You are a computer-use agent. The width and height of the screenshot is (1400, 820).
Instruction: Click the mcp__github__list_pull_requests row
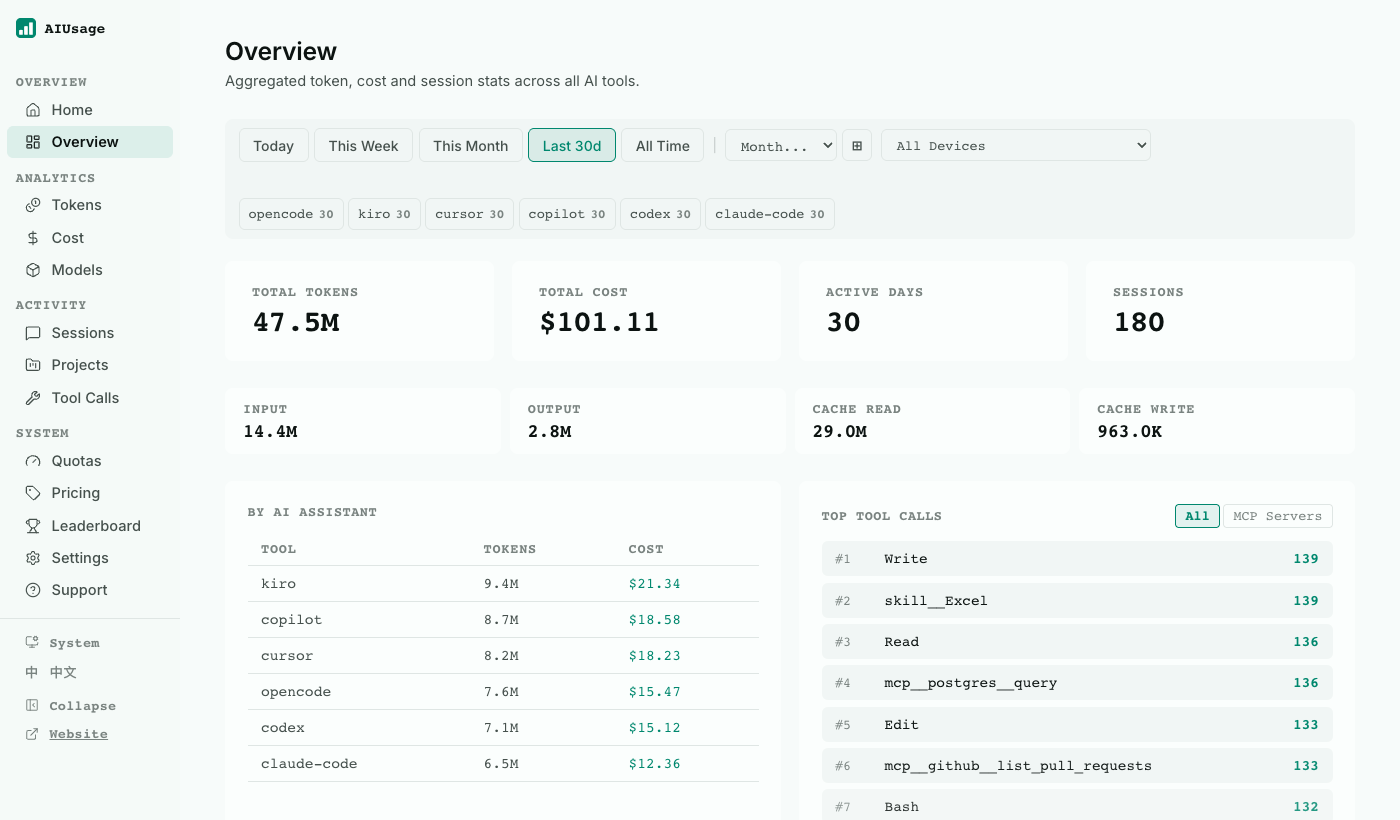tap(1077, 766)
